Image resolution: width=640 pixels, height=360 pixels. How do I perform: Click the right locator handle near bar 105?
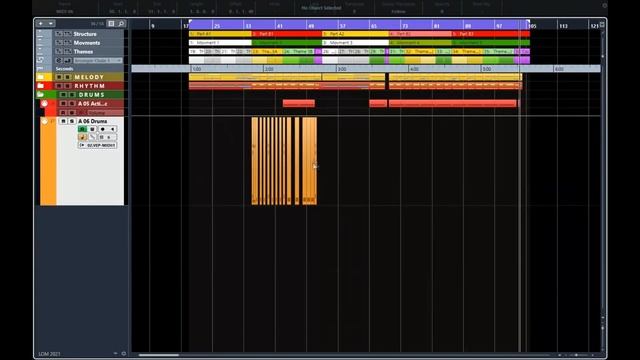527,22
